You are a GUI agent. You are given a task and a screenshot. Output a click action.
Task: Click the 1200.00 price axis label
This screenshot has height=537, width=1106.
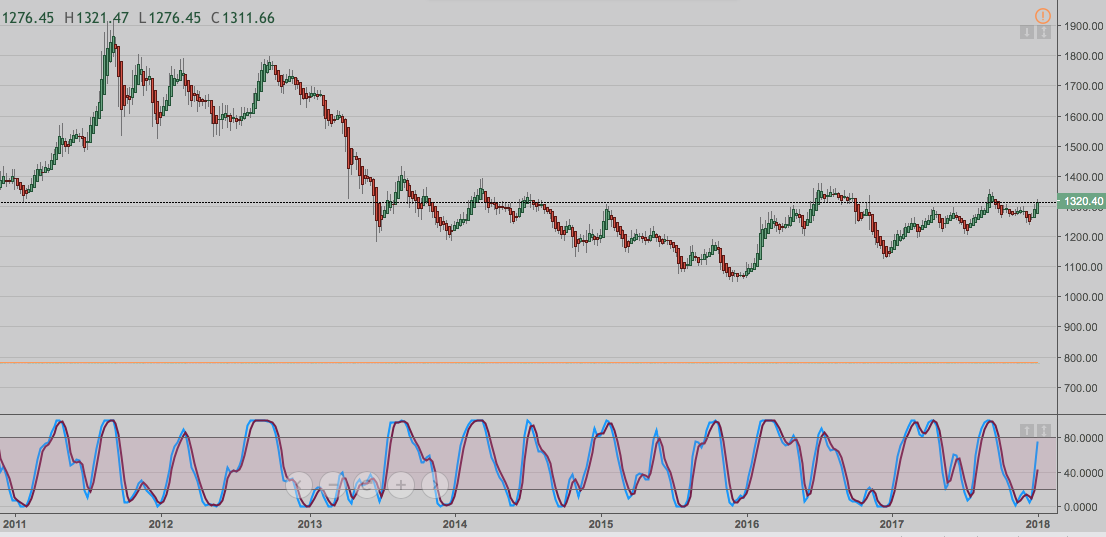pos(1084,237)
